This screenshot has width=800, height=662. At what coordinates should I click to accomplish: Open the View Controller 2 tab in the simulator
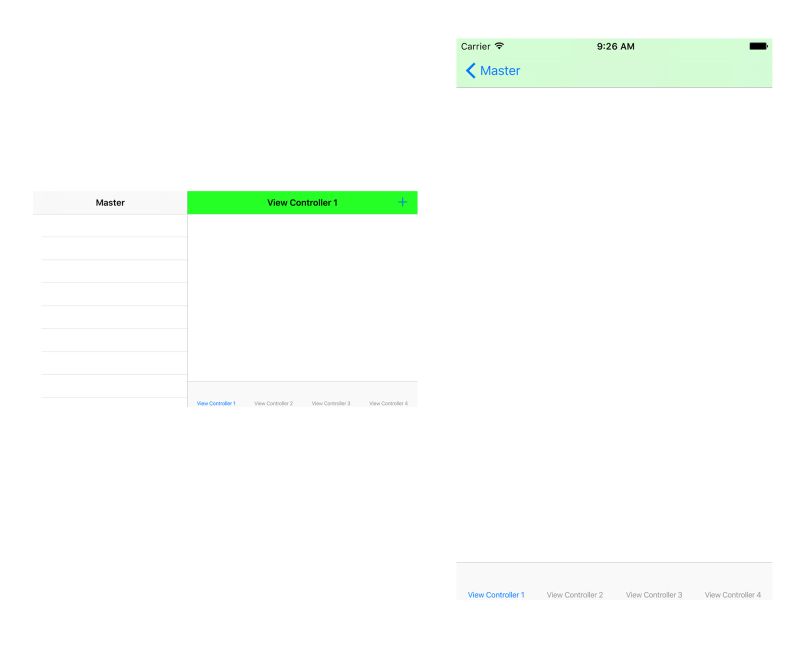coord(575,594)
